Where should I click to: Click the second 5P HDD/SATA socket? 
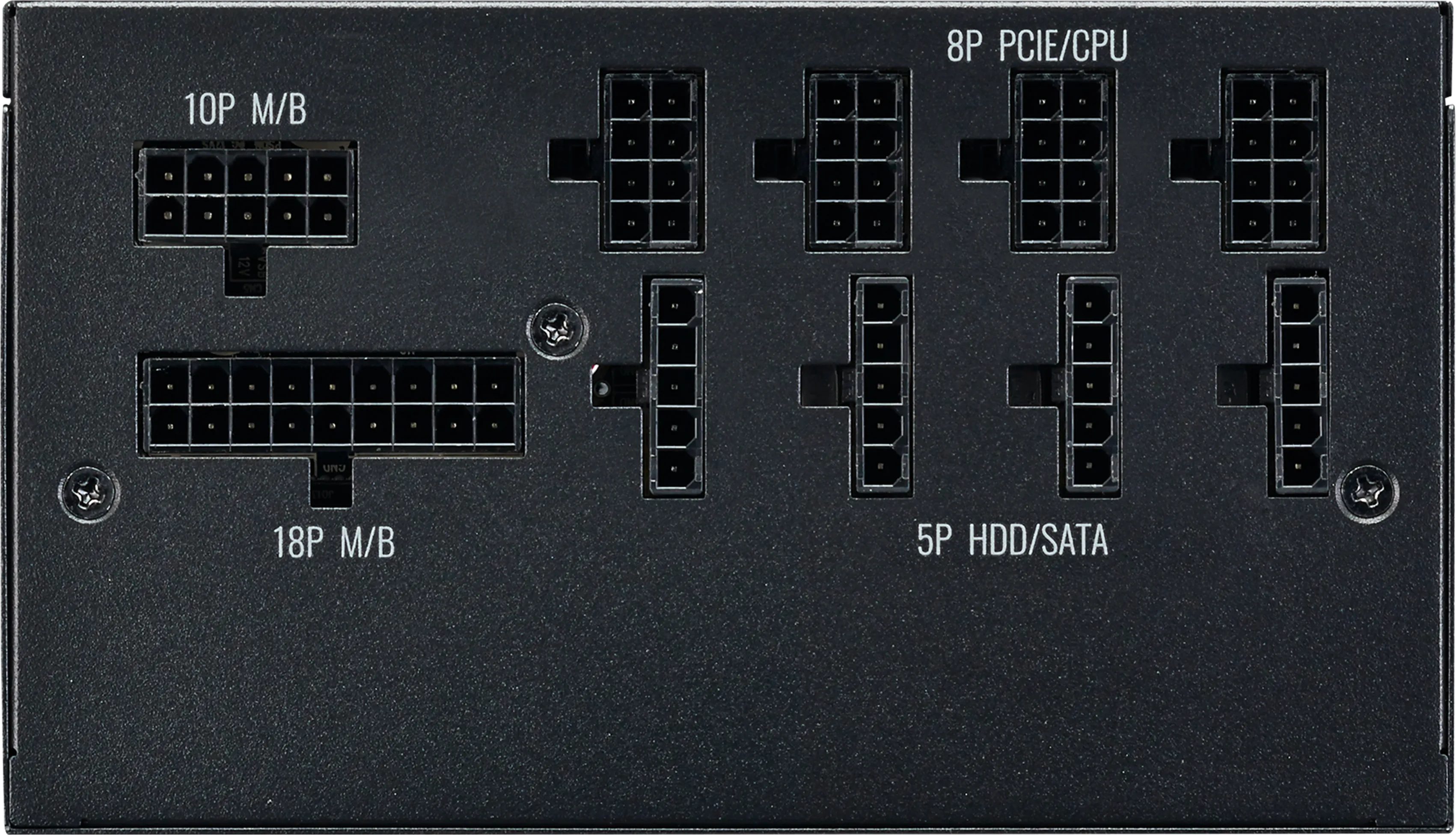click(x=882, y=387)
